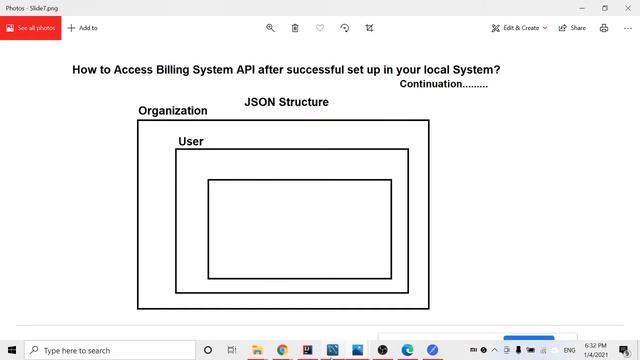Mark photo as favorite with heart

(320, 28)
